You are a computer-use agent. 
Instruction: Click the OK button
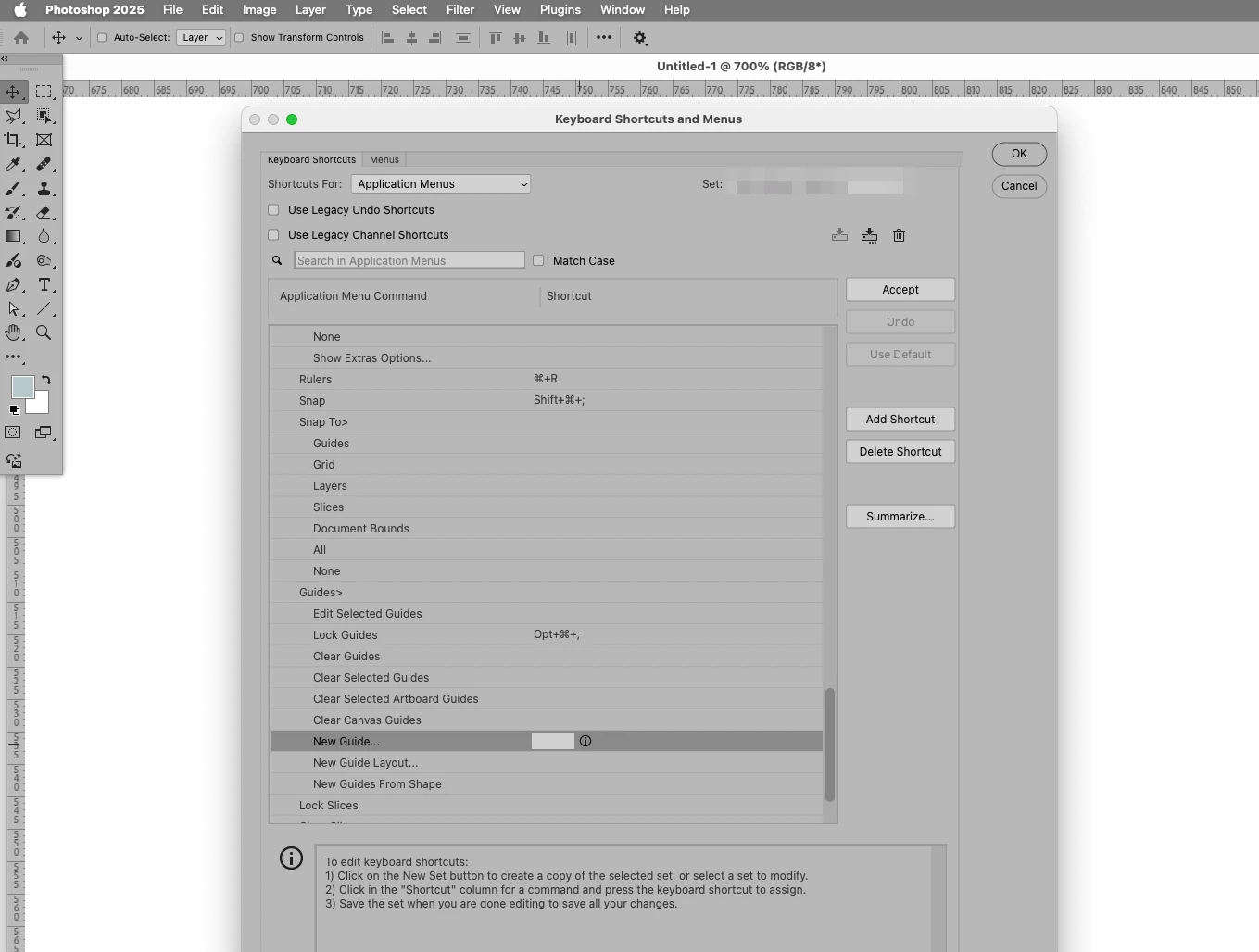click(1019, 154)
